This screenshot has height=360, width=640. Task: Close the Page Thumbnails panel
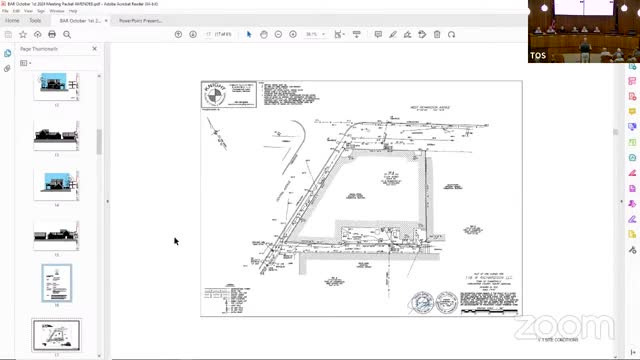[95, 49]
